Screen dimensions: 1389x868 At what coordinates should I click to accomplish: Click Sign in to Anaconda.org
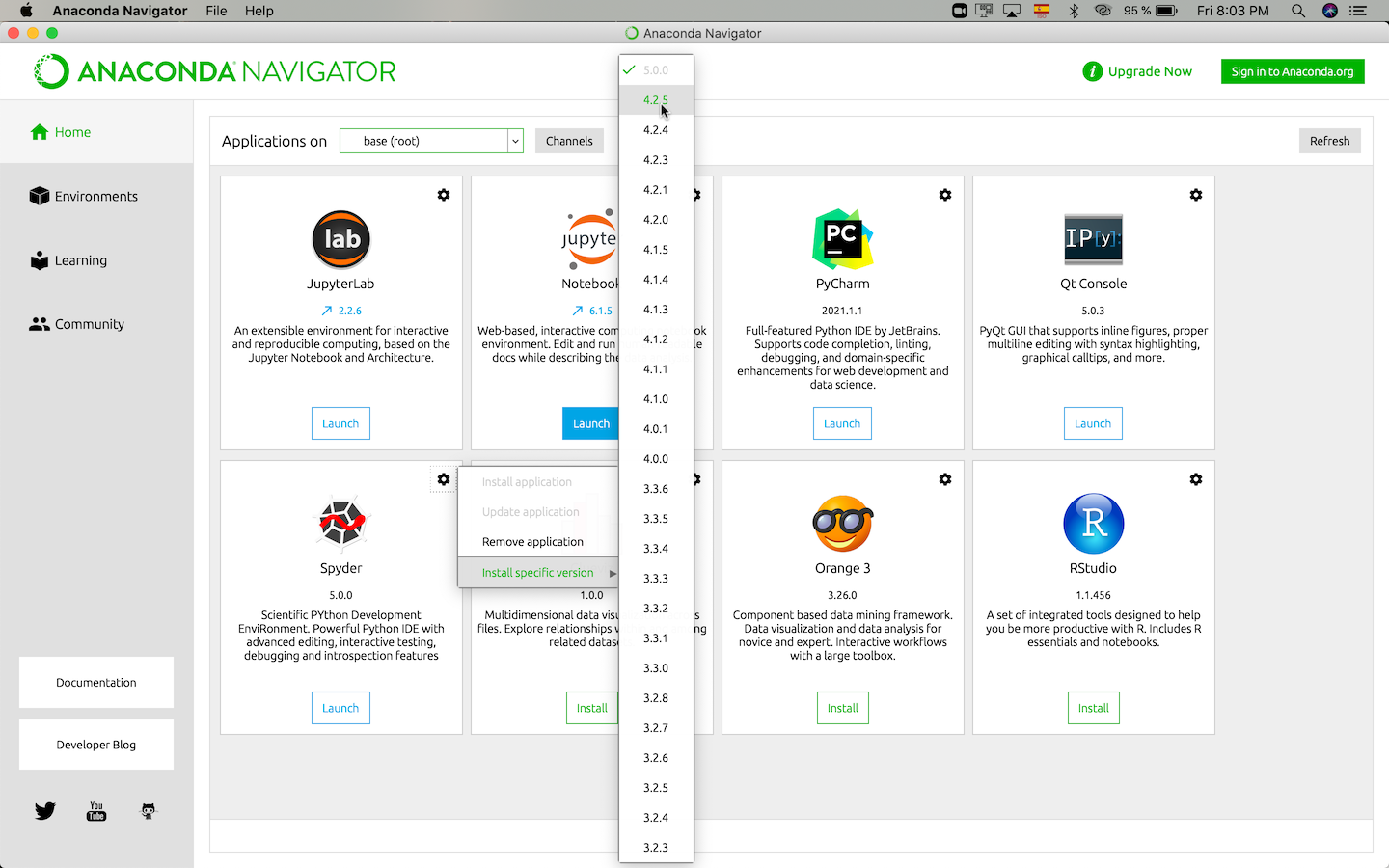coord(1293,71)
